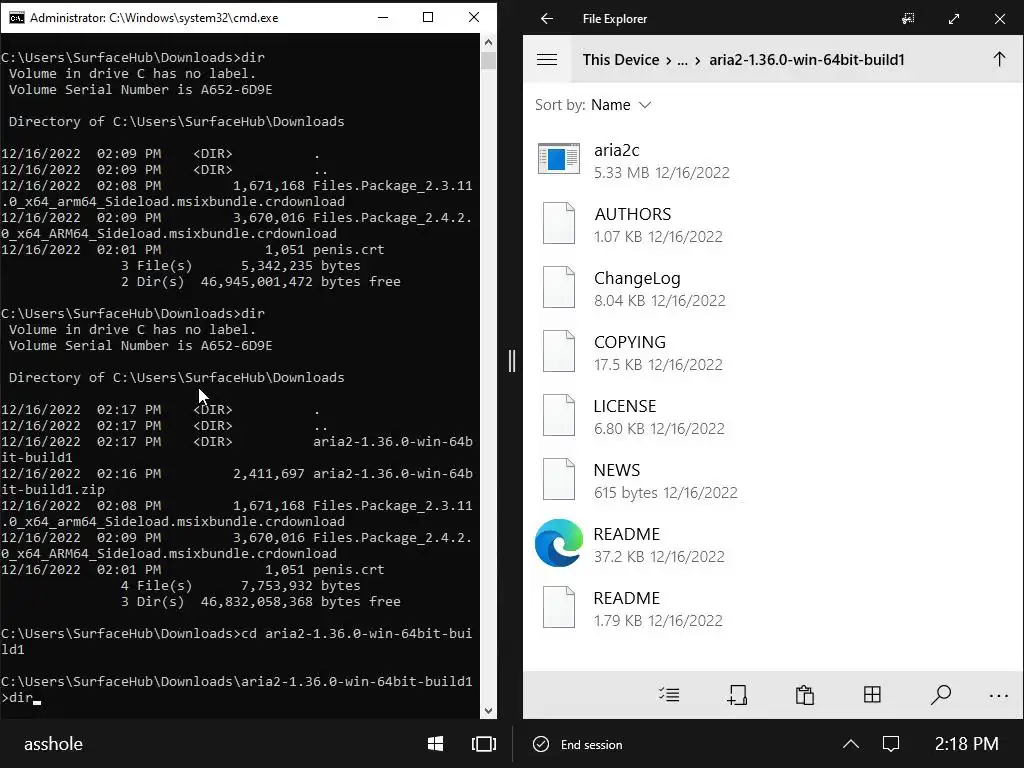Select the README file with Edge icon
The height and width of the screenshot is (768, 1024).
click(x=559, y=543)
